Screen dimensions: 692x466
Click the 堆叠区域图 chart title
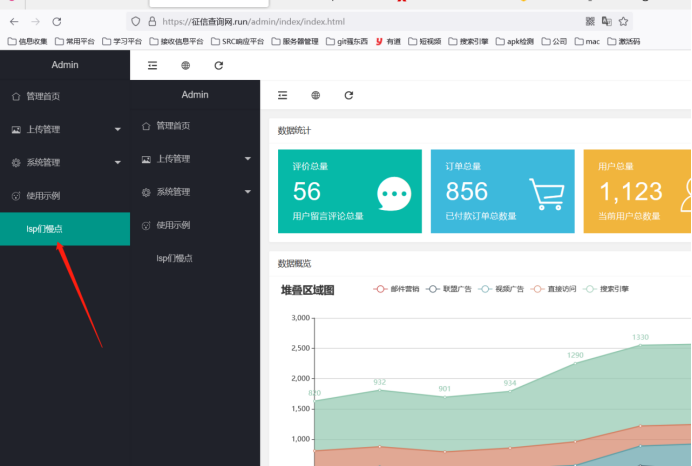pyautogui.click(x=308, y=290)
